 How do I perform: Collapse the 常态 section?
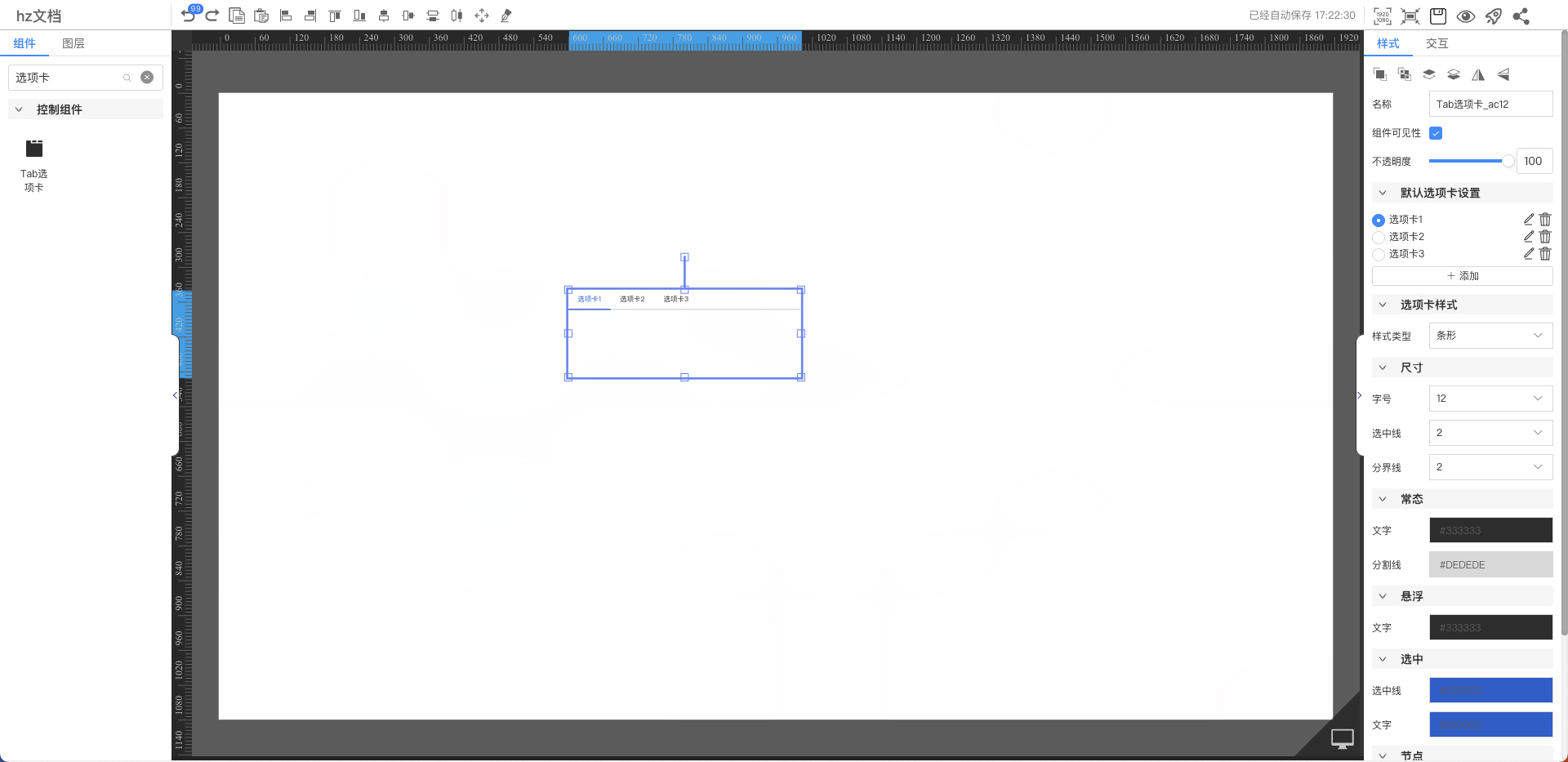(1383, 499)
